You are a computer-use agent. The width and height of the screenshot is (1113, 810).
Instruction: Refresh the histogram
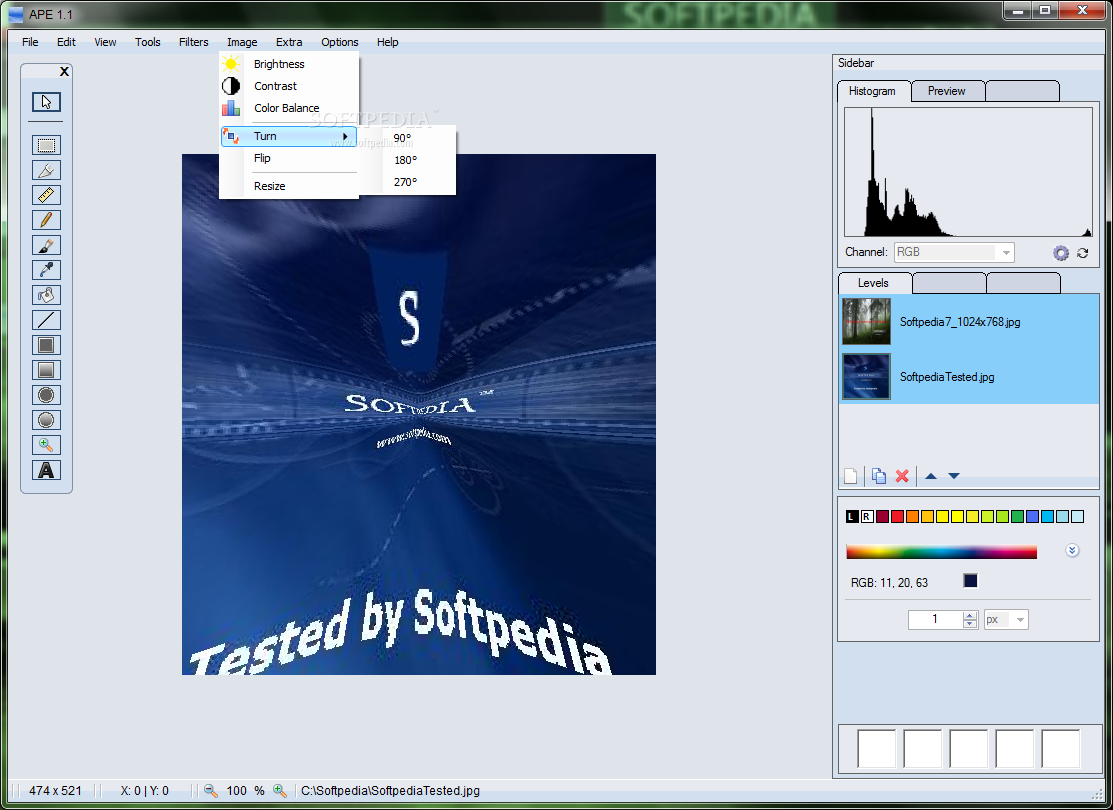(1082, 253)
